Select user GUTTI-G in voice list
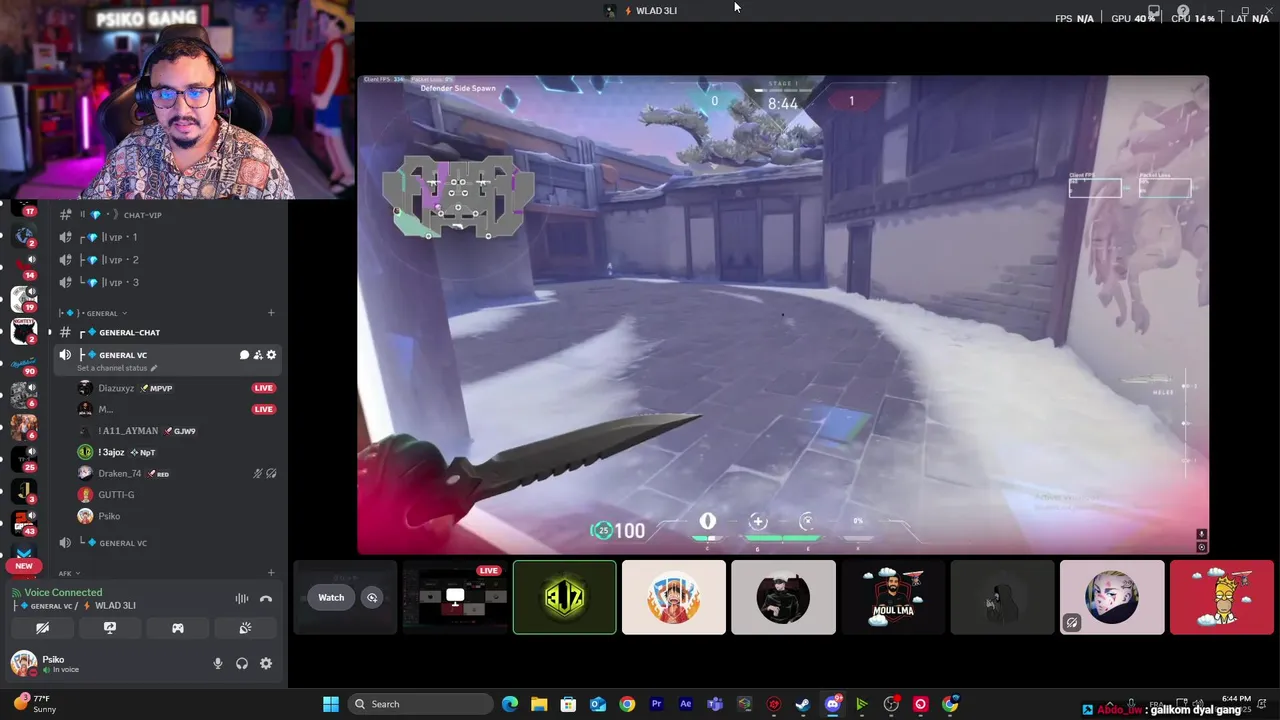This screenshot has height=720, width=1280. 116,495
